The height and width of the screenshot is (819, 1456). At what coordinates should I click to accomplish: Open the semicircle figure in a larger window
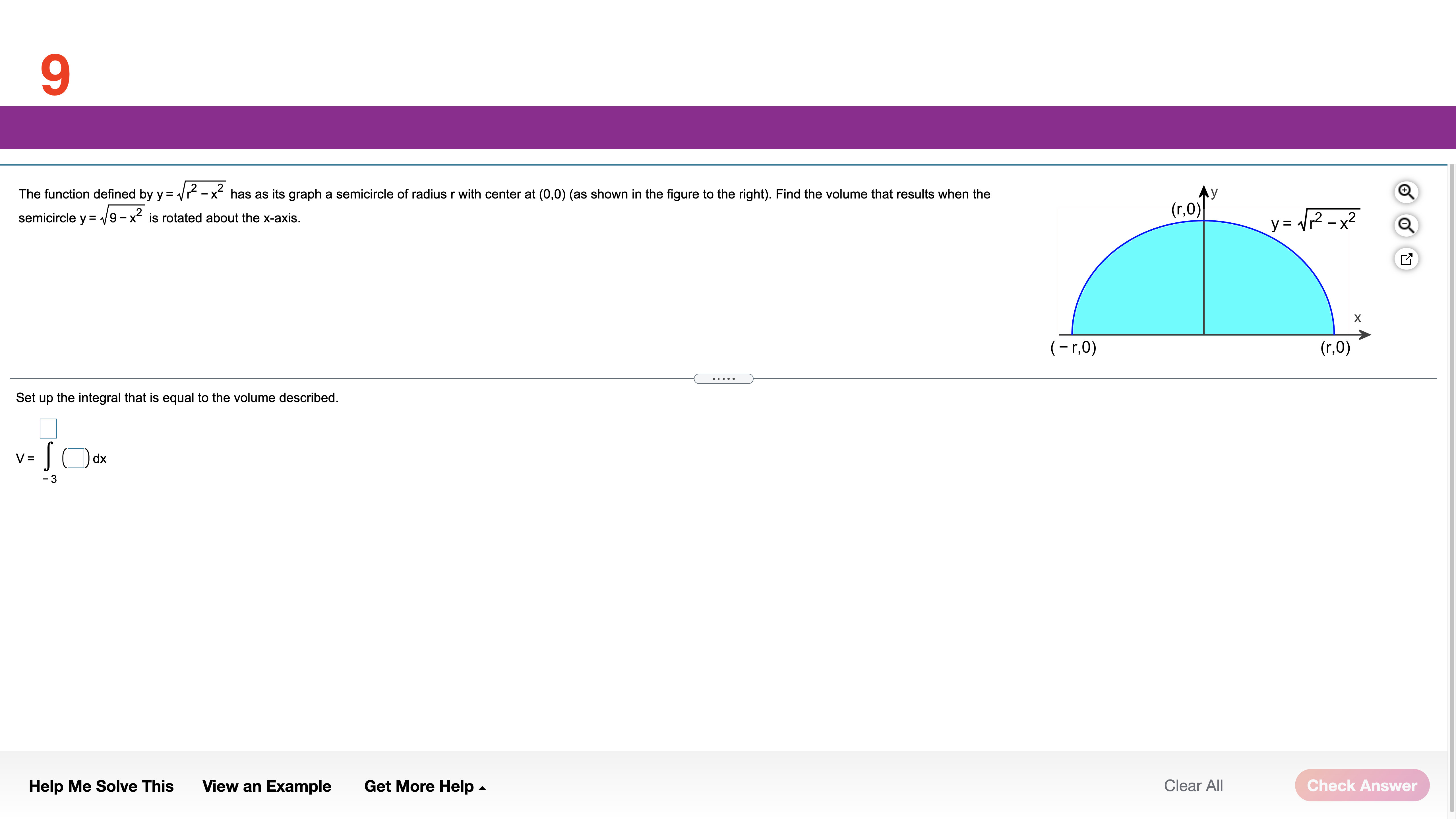(1407, 259)
